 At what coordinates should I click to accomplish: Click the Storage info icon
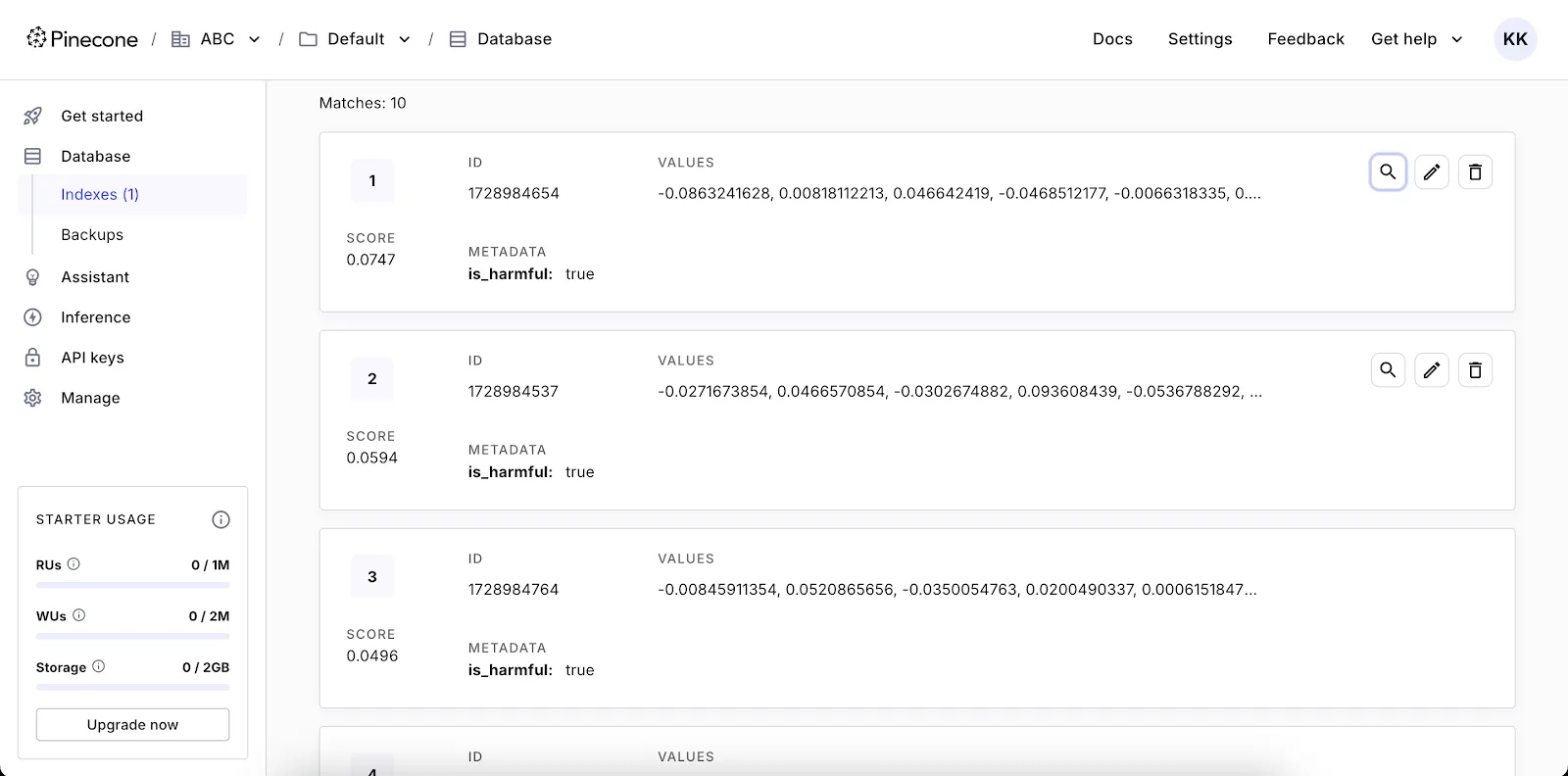[98, 666]
